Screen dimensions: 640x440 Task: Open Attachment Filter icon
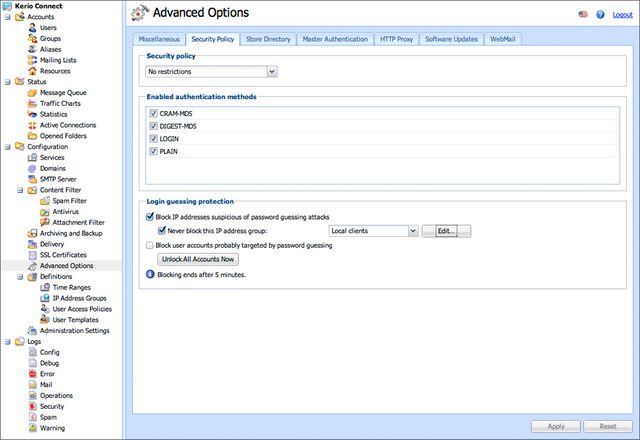(45, 222)
